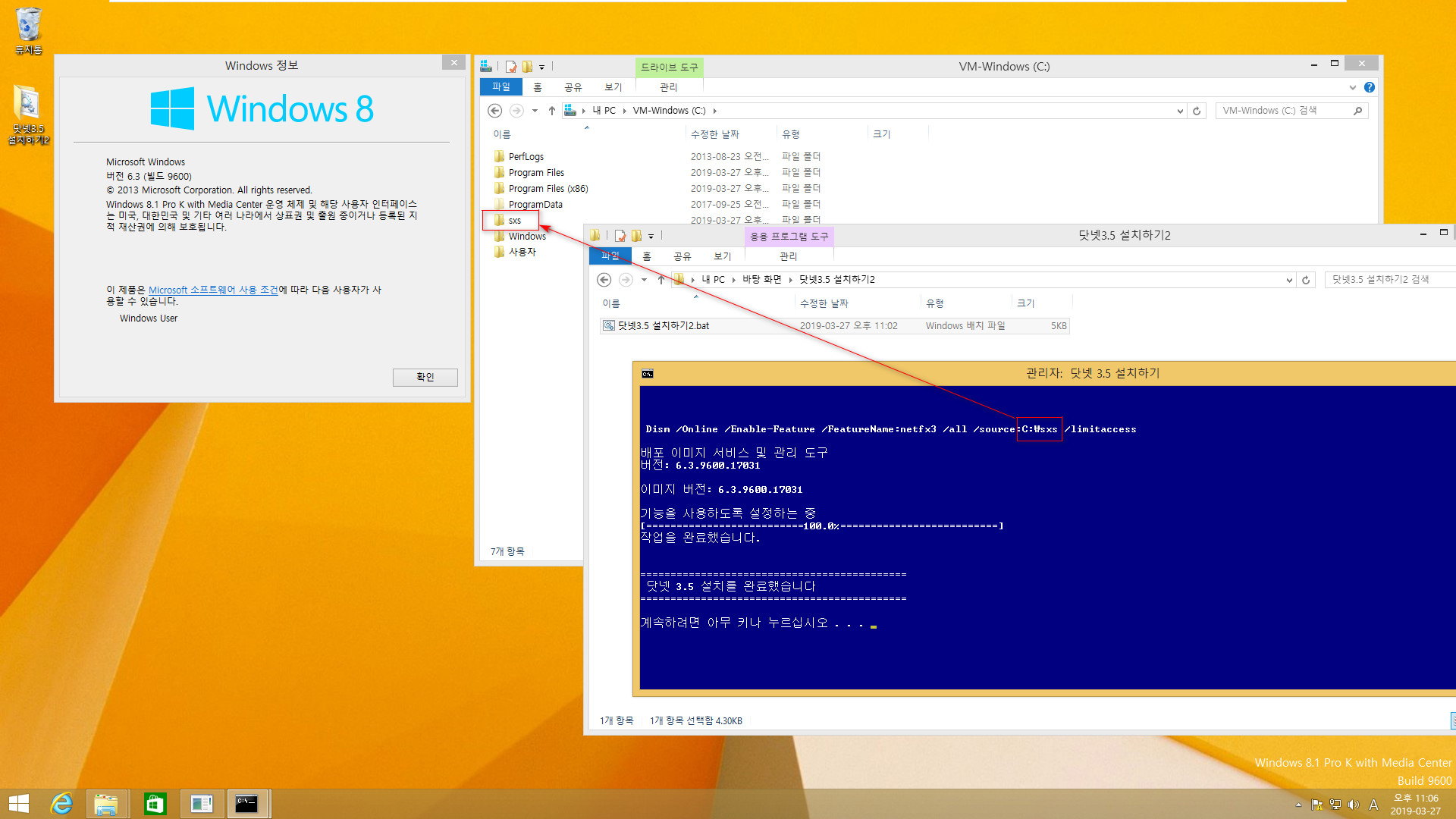Expand the ribbon chevron in VM-Windows (C:) window
1456x819 pixels.
tap(1352, 87)
